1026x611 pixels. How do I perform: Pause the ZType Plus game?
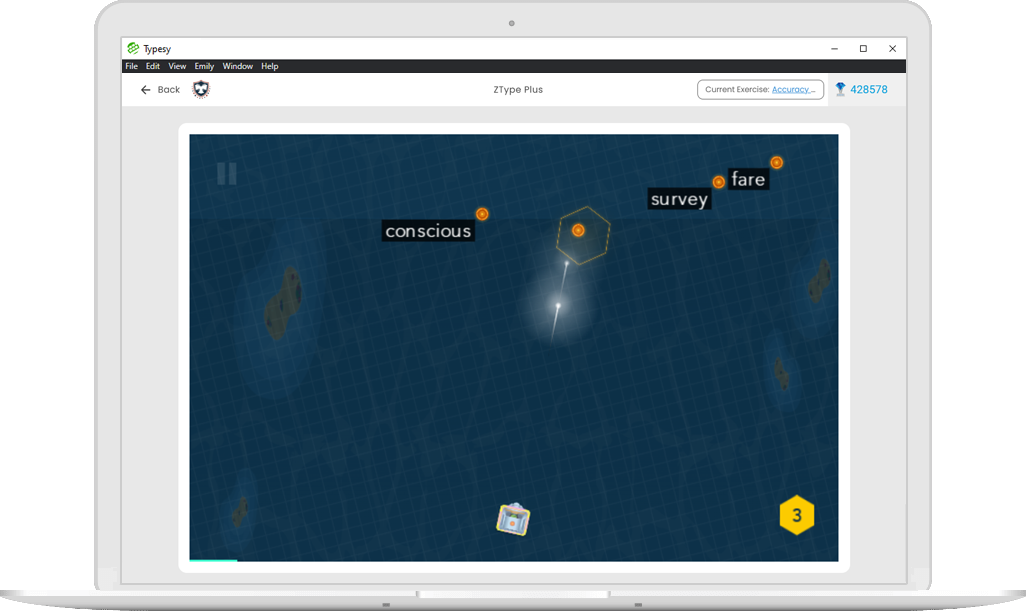tap(227, 174)
